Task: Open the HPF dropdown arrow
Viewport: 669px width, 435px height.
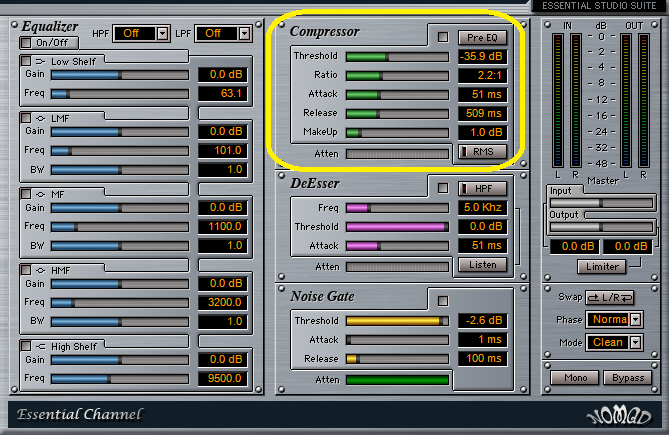Action: tap(162, 33)
